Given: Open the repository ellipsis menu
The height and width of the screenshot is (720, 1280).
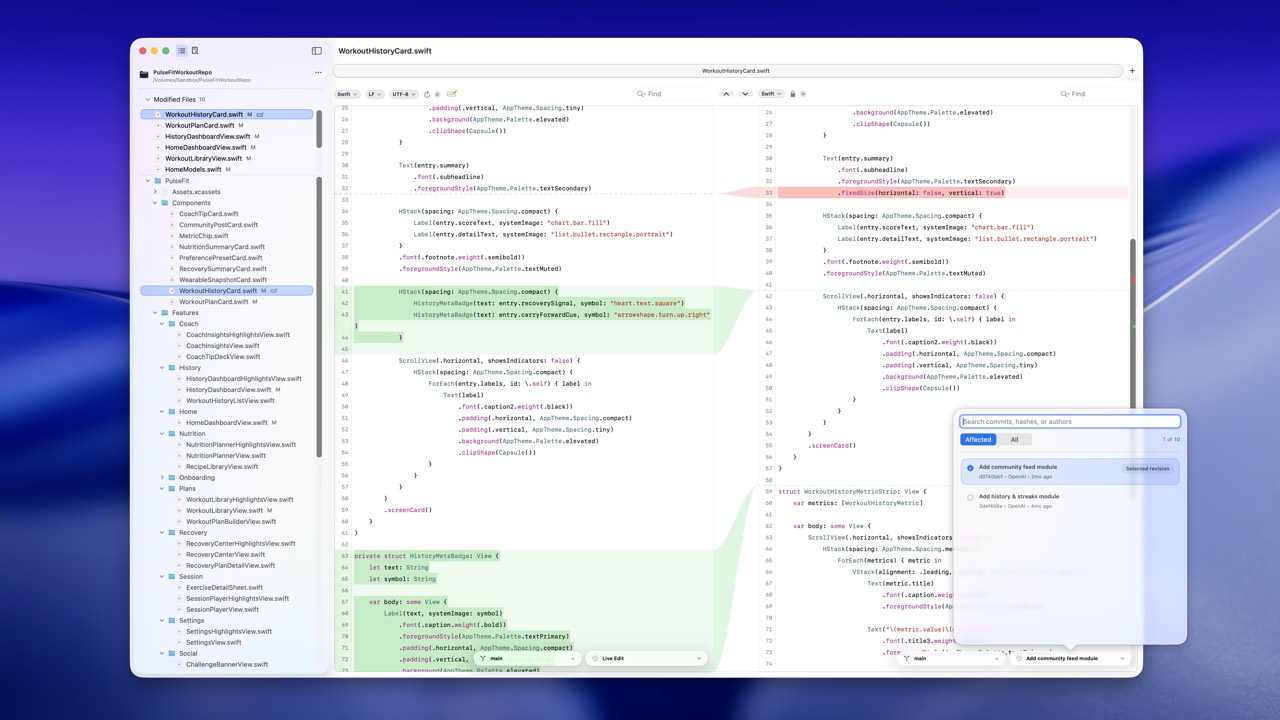Looking at the screenshot, I should pyautogui.click(x=318, y=72).
